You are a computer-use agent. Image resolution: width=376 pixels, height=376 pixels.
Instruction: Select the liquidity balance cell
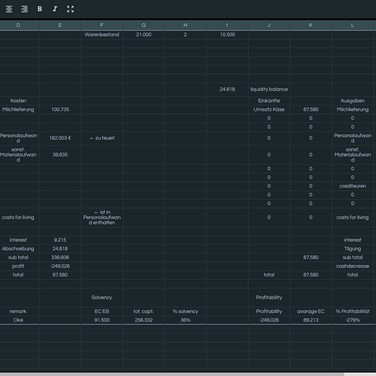[269, 89]
